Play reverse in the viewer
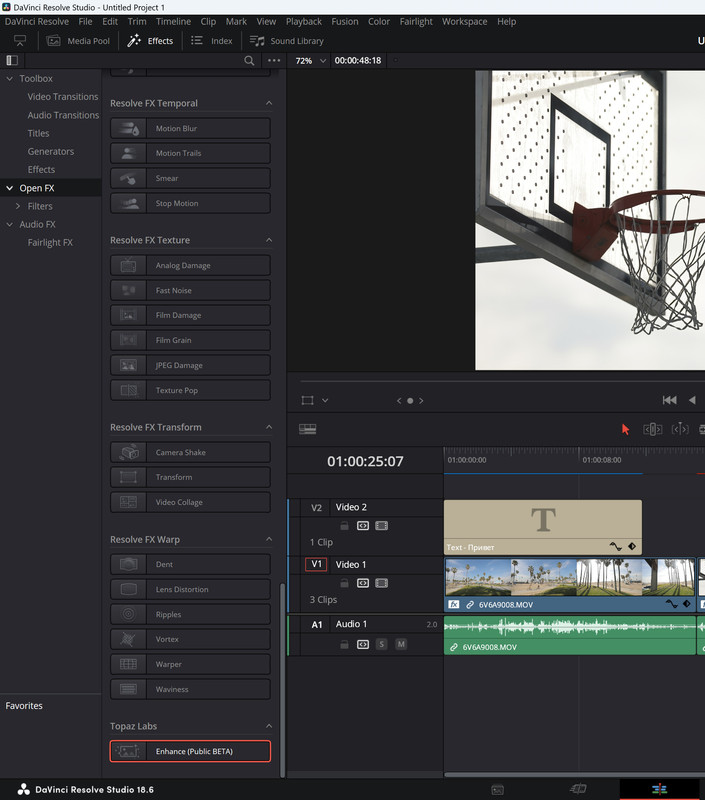 [692, 400]
